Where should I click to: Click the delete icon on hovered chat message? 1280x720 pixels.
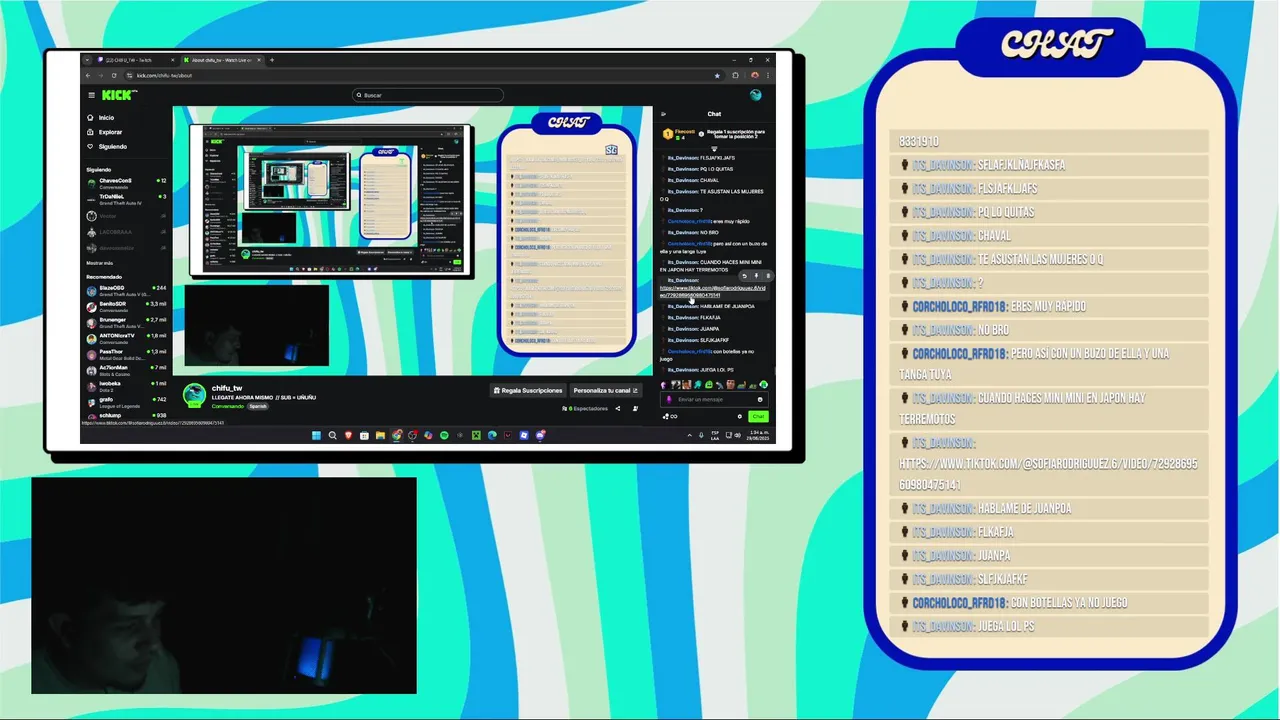click(x=768, y=276)
